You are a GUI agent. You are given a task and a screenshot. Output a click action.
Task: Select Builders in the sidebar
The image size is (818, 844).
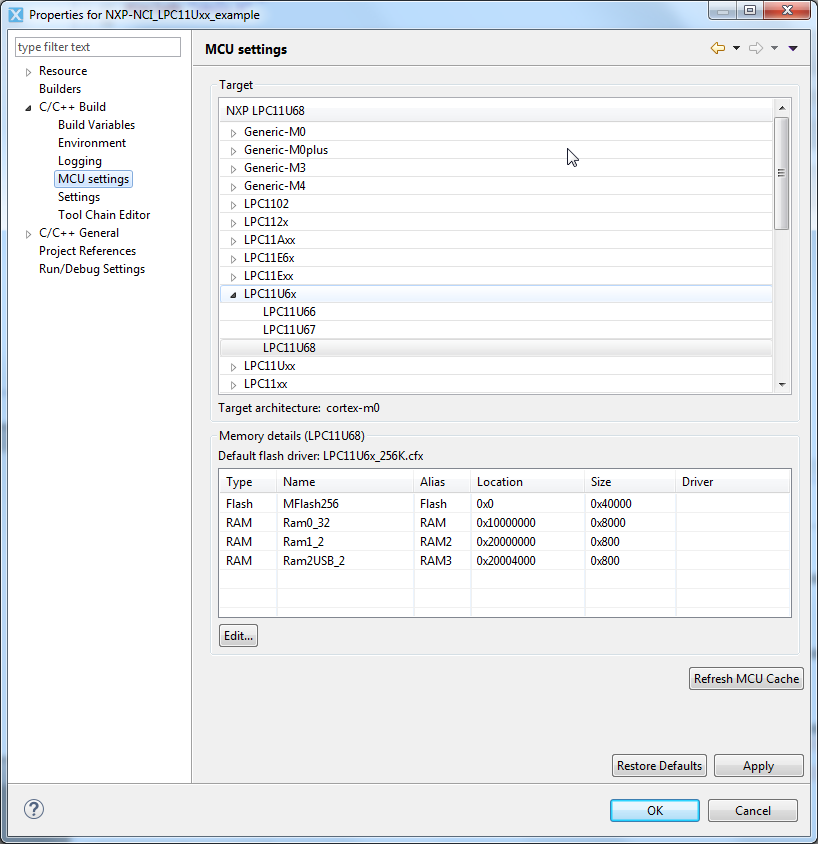[60, 89]
